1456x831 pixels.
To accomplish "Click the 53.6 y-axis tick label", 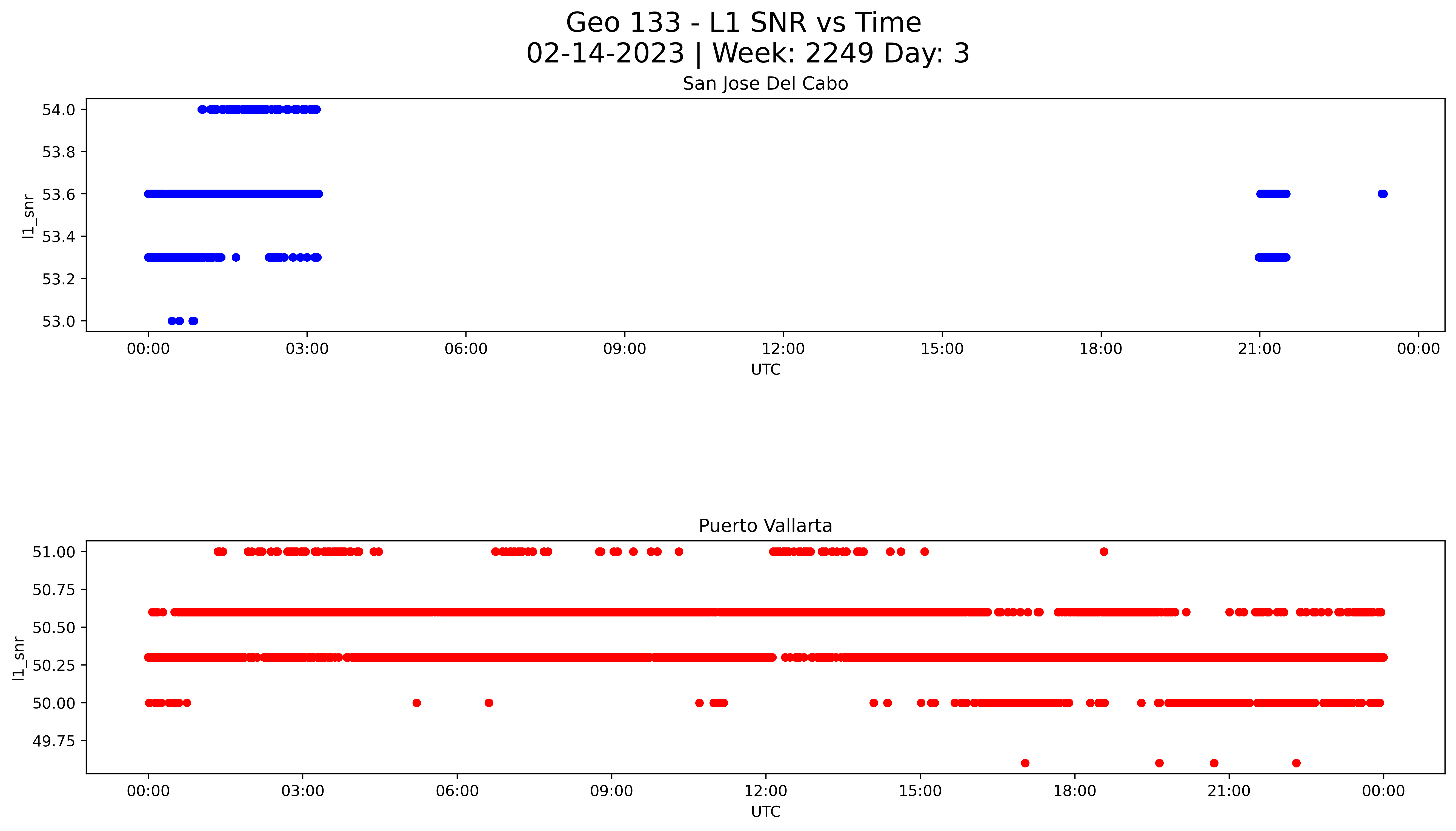I will (x=59, y=194).
